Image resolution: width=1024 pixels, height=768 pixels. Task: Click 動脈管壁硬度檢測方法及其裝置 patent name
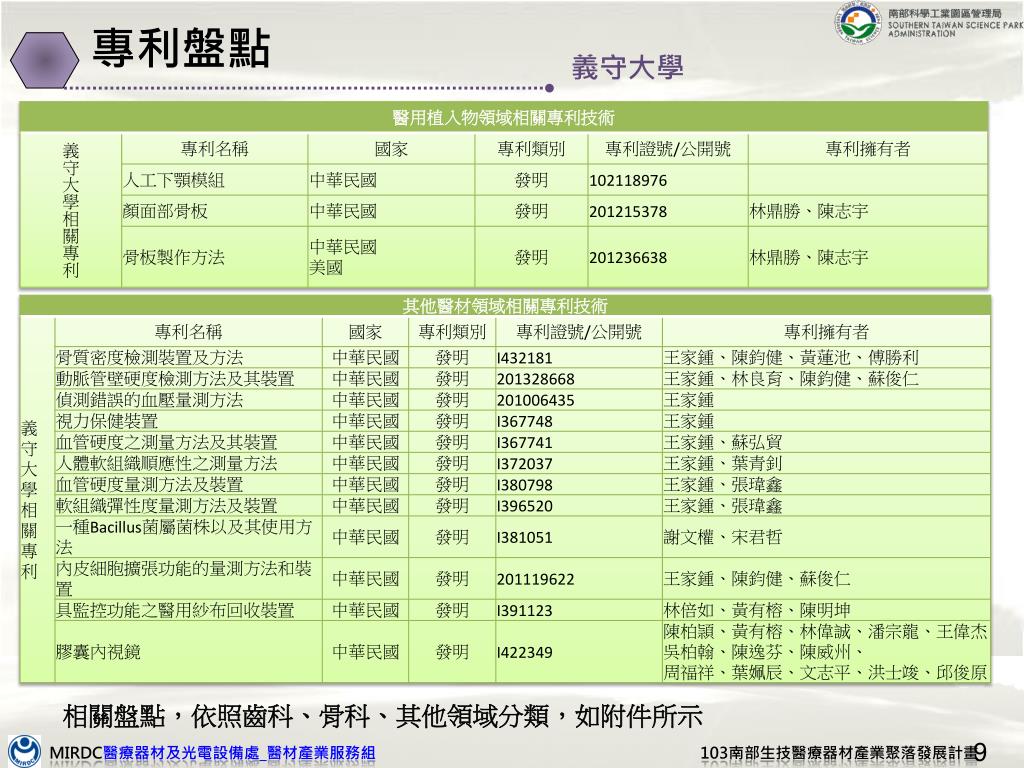[175, 379]
